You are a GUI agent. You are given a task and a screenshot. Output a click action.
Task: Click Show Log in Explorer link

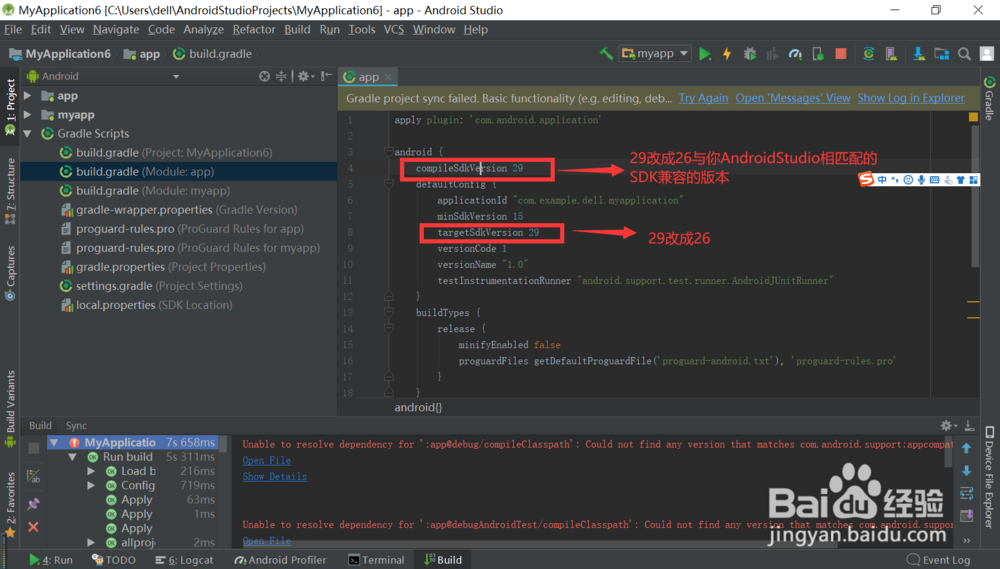[x=911, y=98]
